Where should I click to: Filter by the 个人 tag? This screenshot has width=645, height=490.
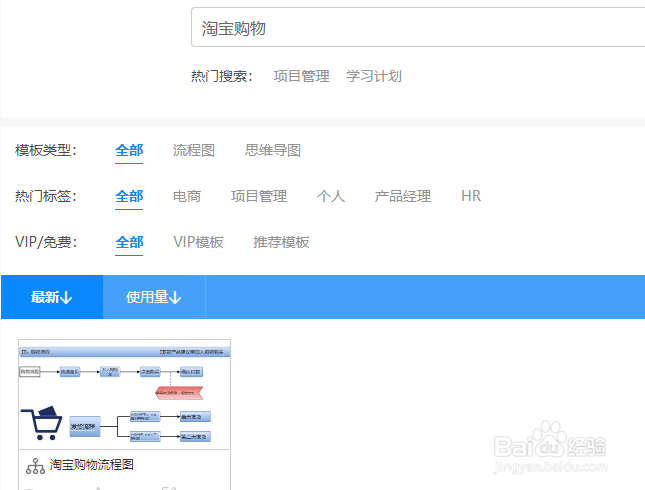[331, 196]
